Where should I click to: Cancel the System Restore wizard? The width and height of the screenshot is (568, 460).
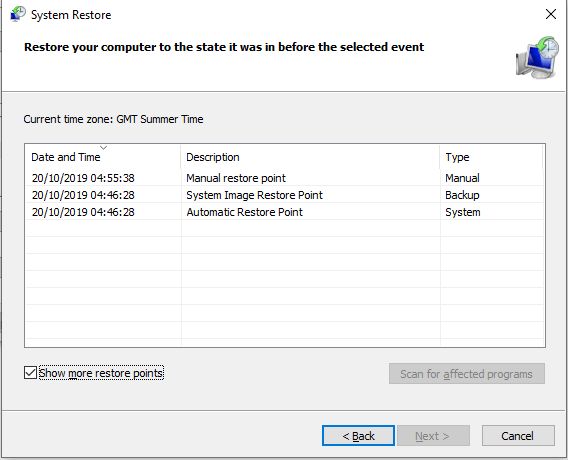[x=518, y=436]
